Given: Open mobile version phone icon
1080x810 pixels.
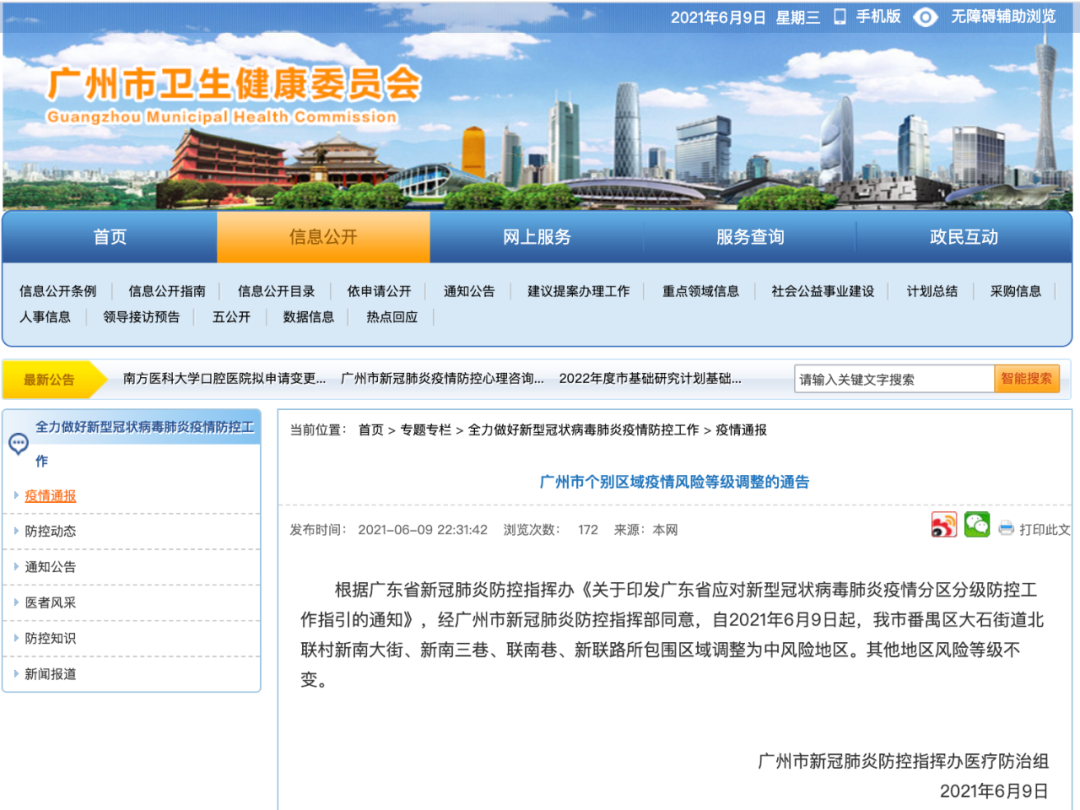Looking at the screenshot, I should pos(840,16).
